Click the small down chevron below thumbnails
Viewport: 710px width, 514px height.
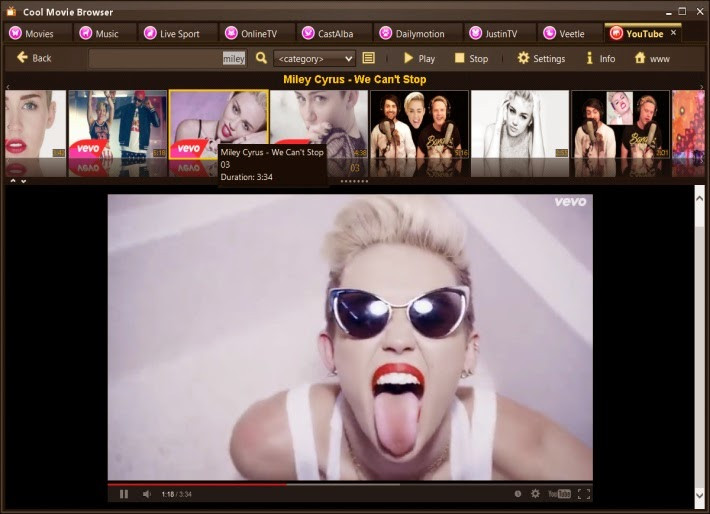pyautogui.click(x=24, y=181)
